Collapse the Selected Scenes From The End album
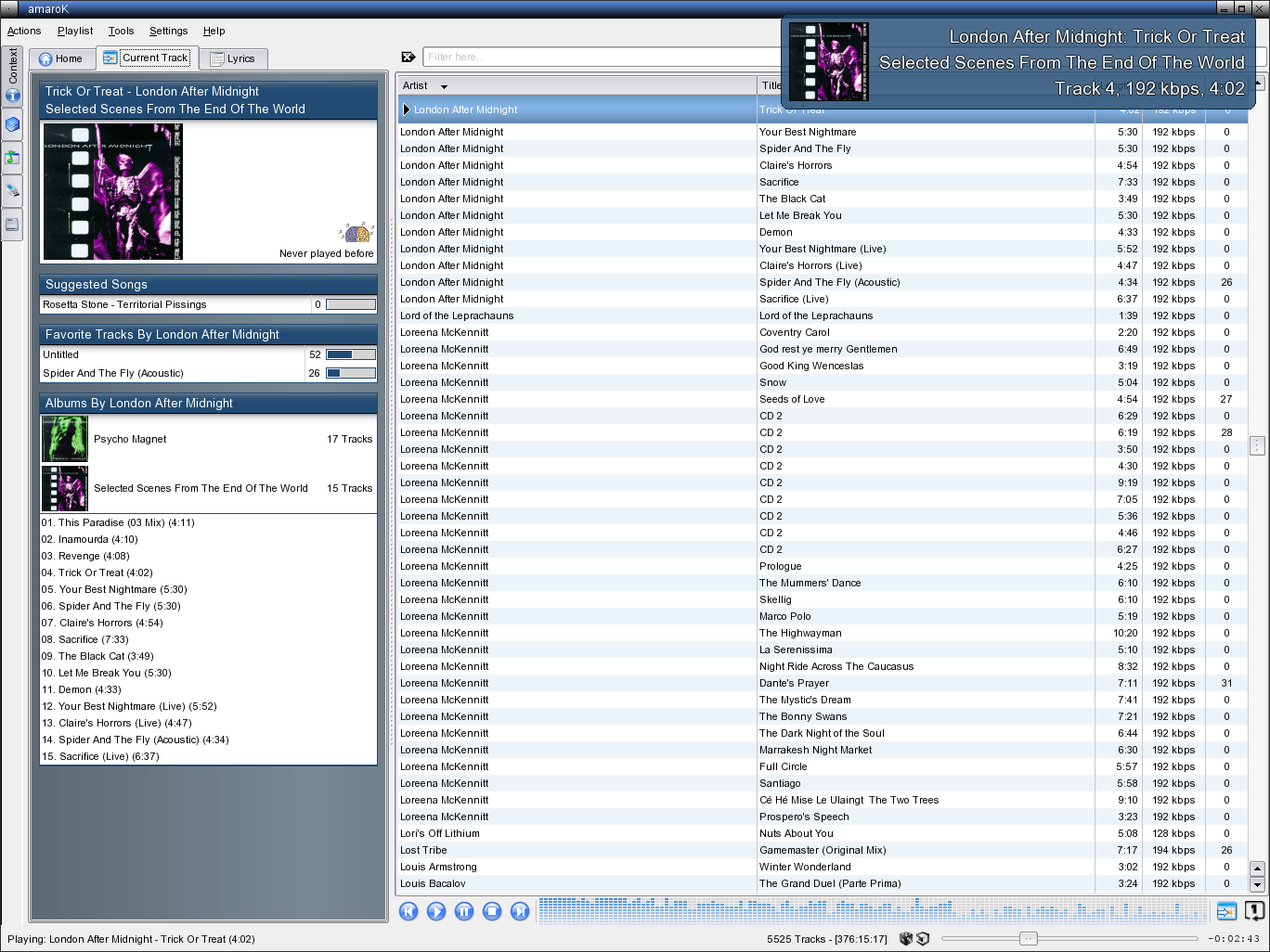1270x952 pixels. tap(208, 488)
